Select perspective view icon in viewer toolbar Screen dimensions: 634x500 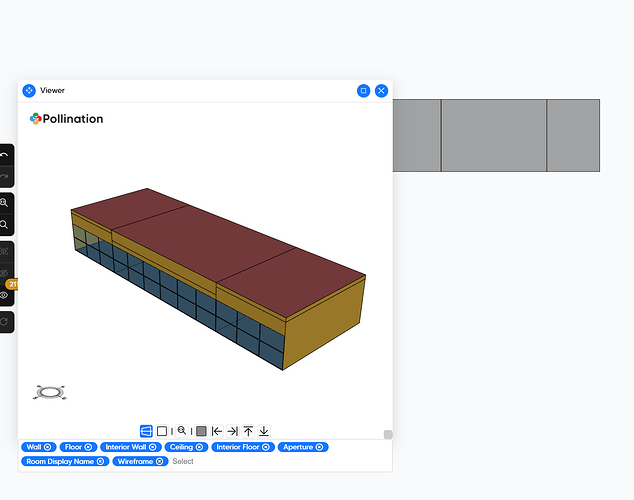point(146,431)
